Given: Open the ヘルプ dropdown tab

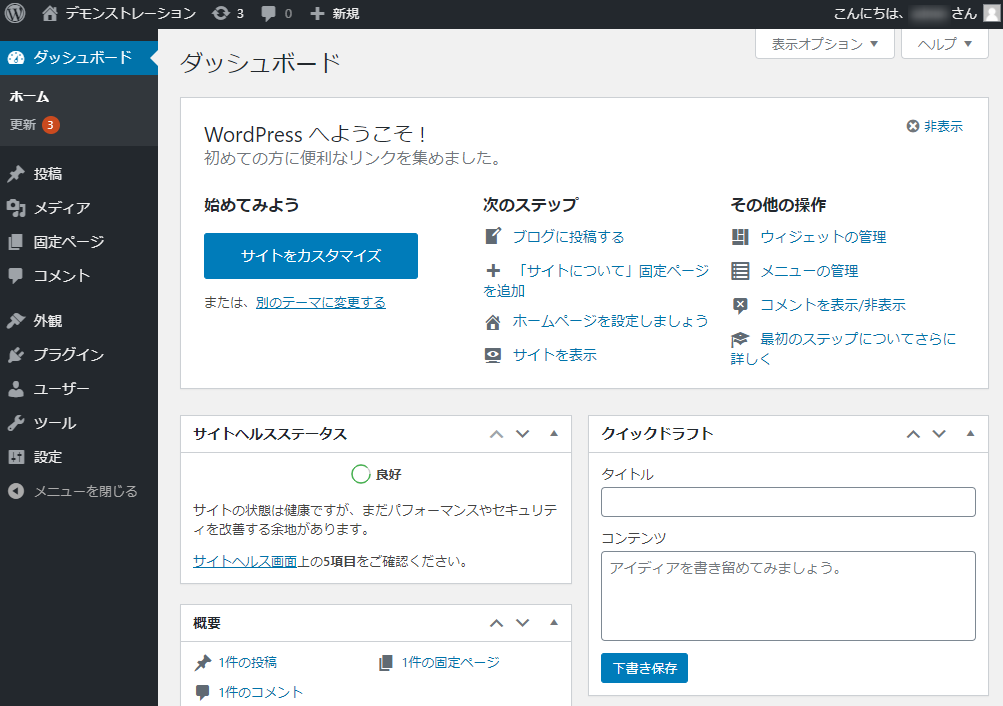Looking at the screenshot, I should (945, 43).
